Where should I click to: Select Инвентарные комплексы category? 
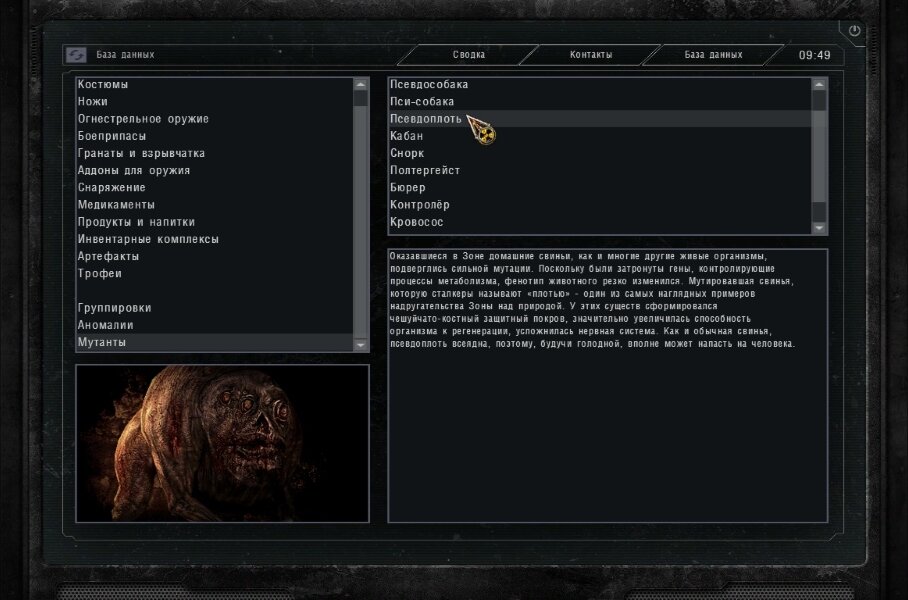(x=214, y=239)
